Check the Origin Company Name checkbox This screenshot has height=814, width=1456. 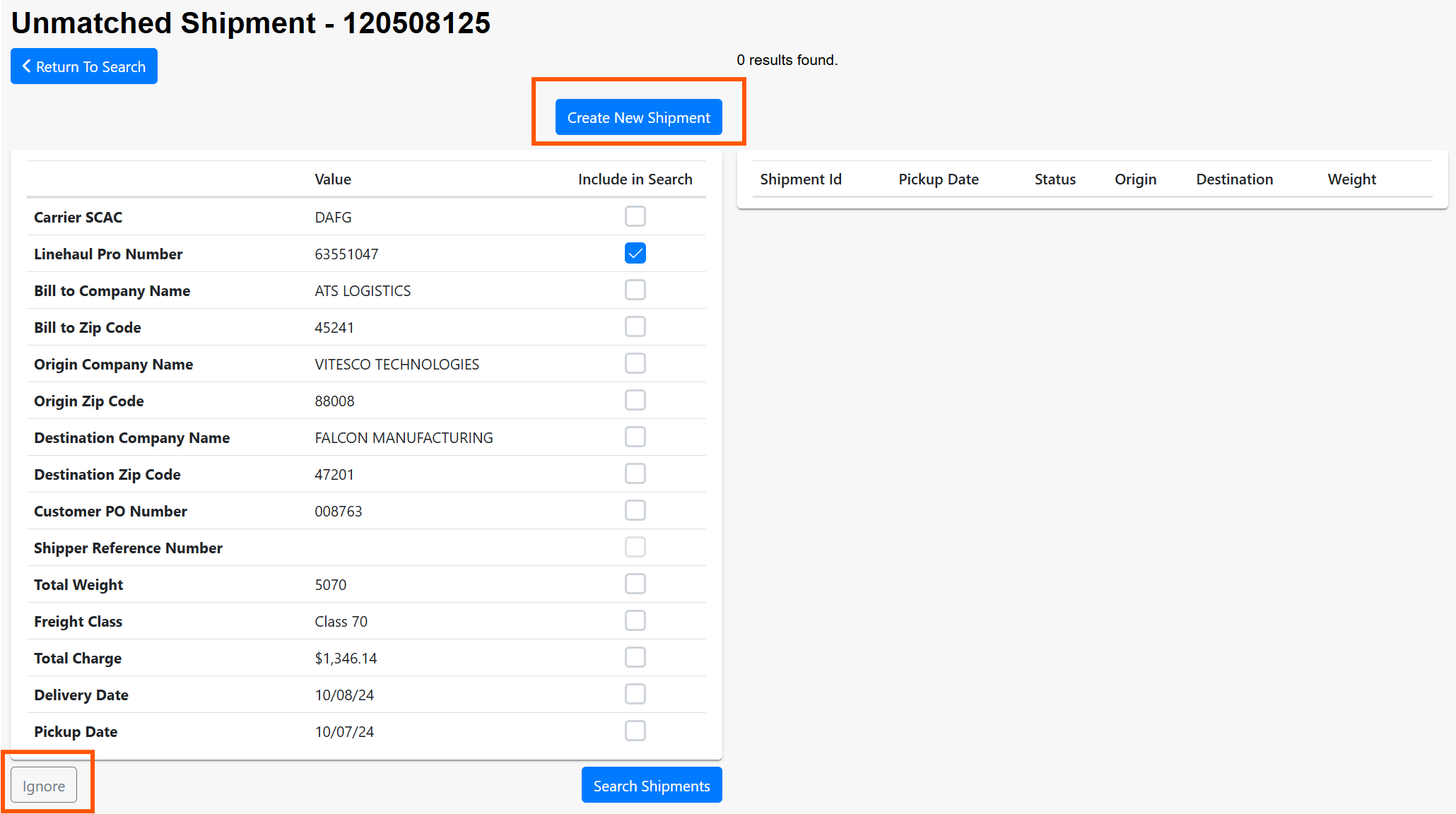[635, 363]
